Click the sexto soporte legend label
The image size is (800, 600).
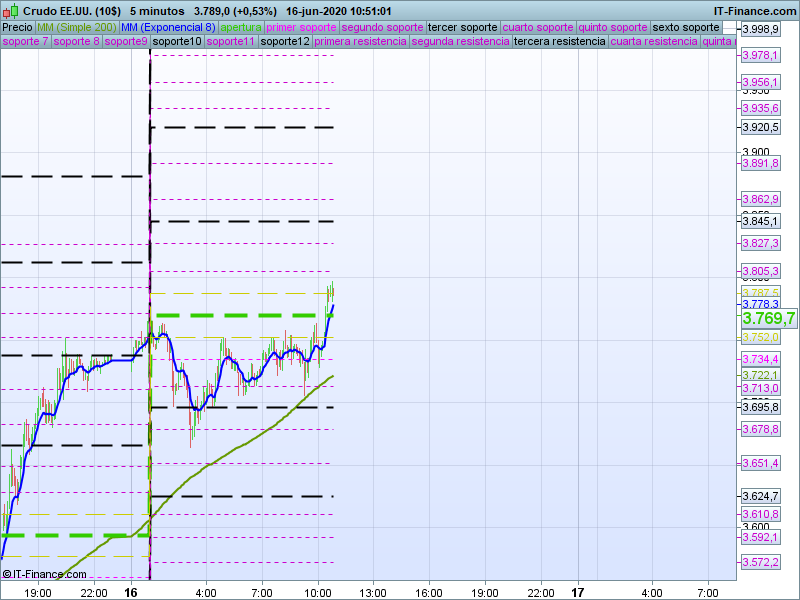point(685,27)
